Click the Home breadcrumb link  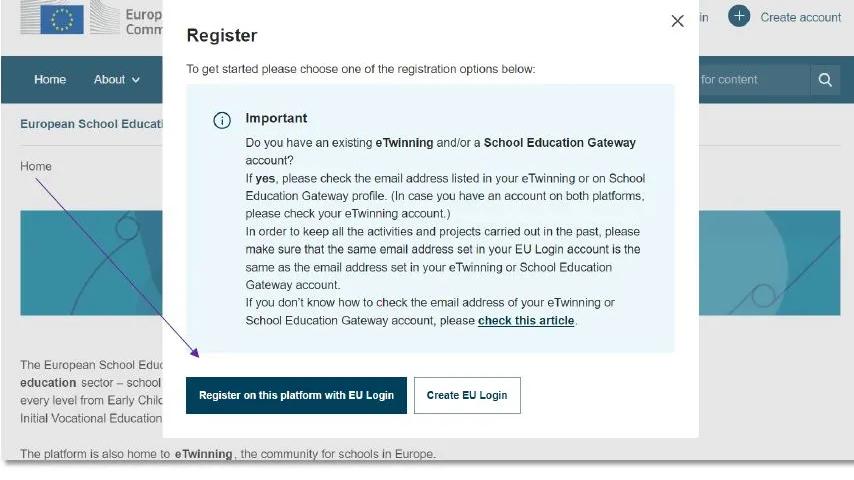pos(36,166)
